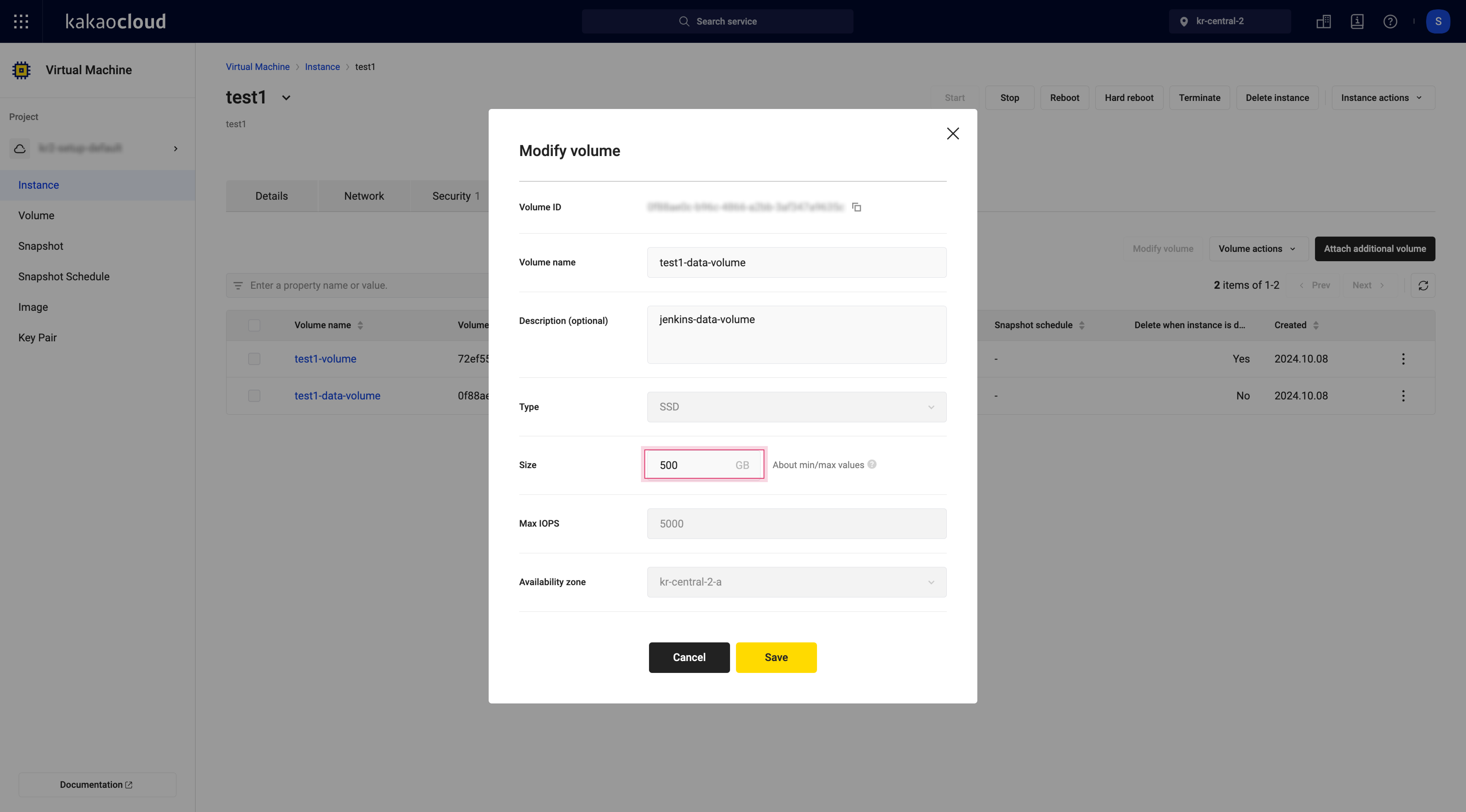
Task: Select Volume in the sidebar
Action: click(x=97, y=216)
